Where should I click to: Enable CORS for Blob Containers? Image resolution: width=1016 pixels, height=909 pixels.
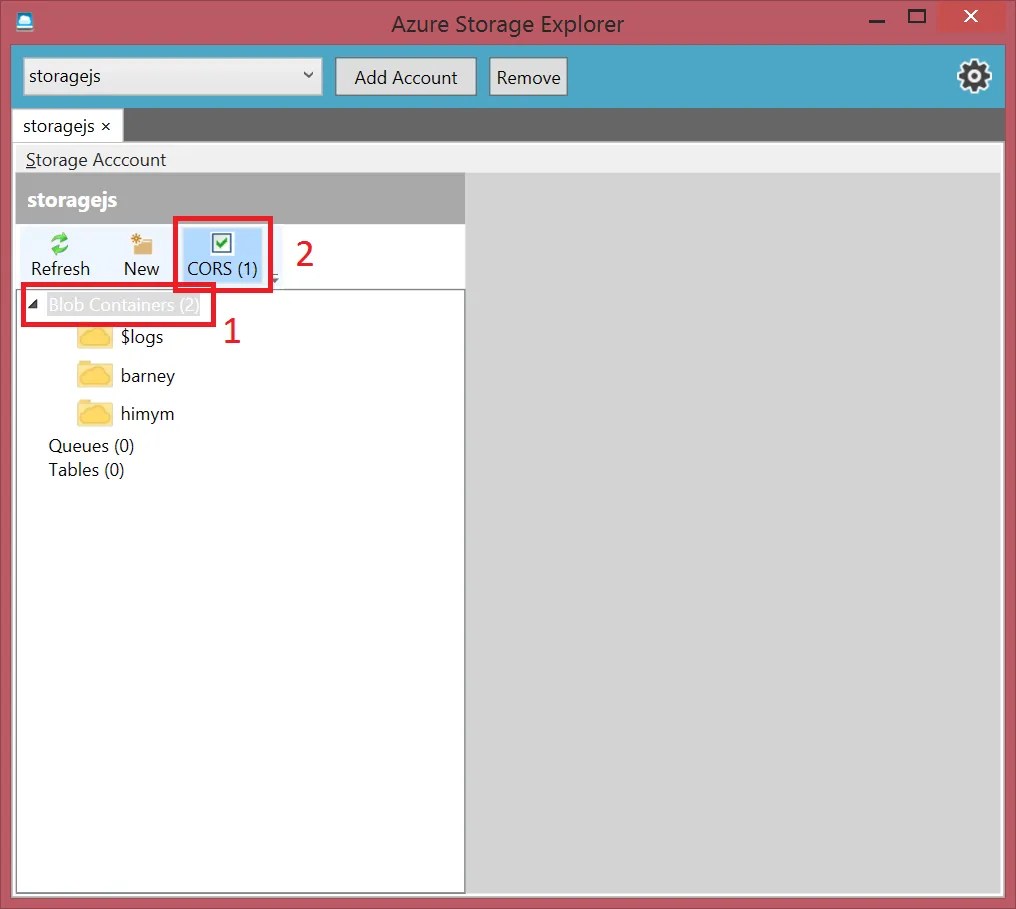pyautogui.click(x=222, y=255)
